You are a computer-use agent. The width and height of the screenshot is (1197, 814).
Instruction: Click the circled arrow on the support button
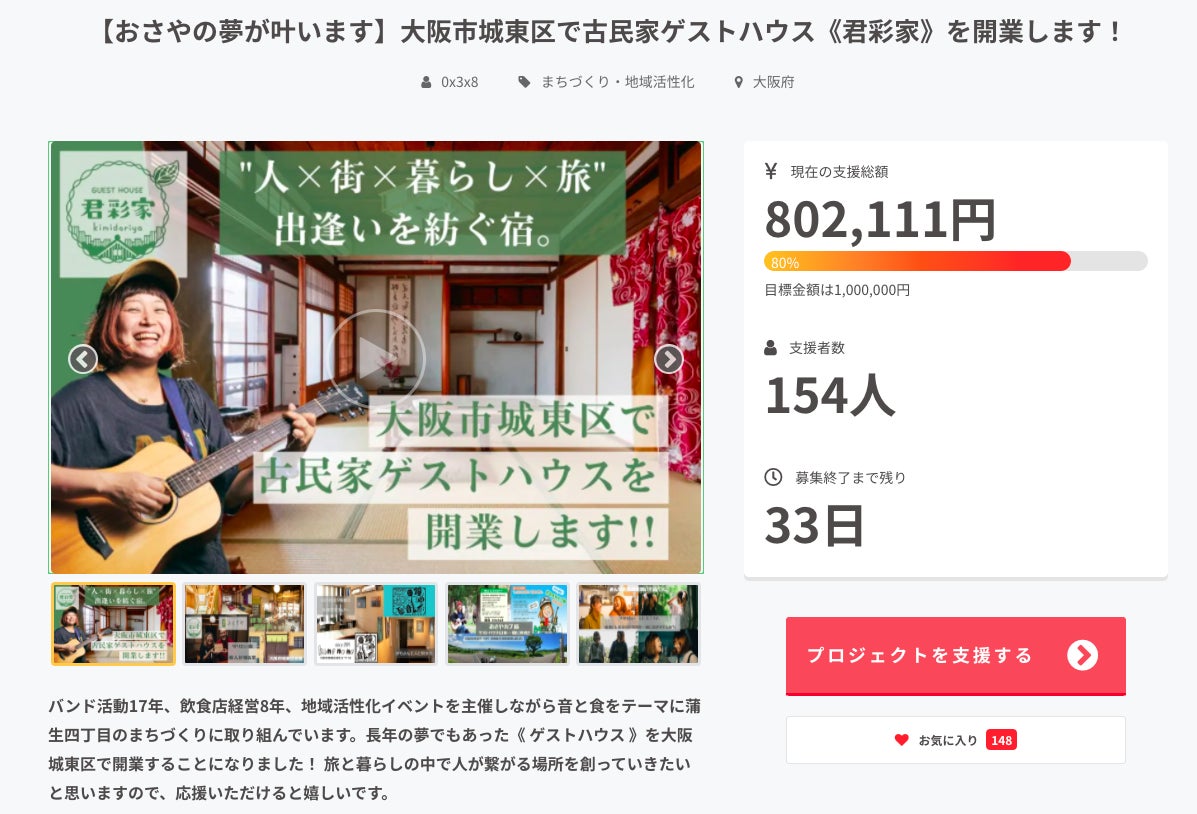1082,655
